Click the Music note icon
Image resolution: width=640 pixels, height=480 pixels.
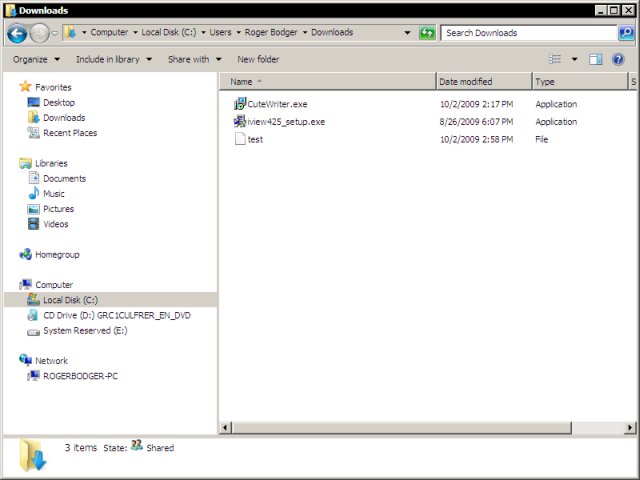pos(33,193)
